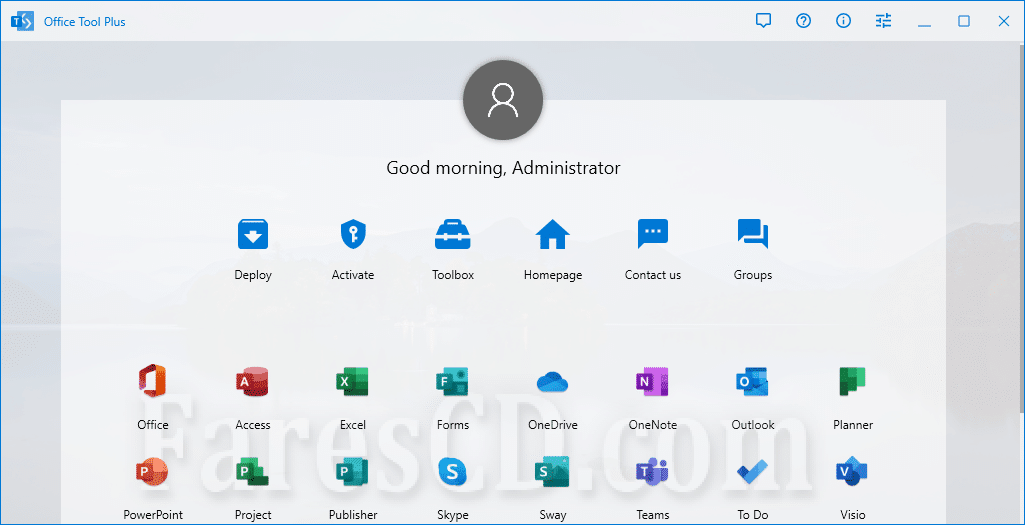Launch PowerPoint
Image resolution: width=1025 pixels, height=525 pixels.
(x=153, y=471)
